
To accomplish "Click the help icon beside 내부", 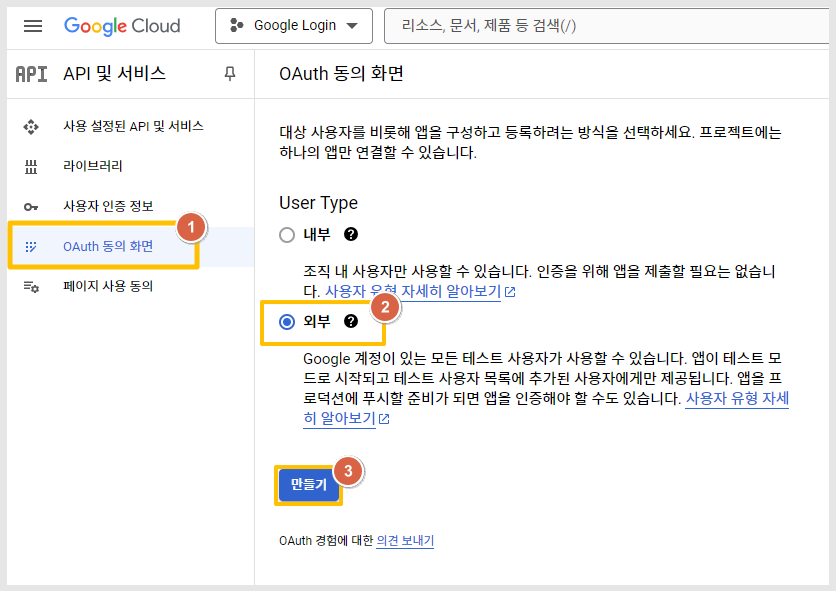I will (x=351, y=234).
